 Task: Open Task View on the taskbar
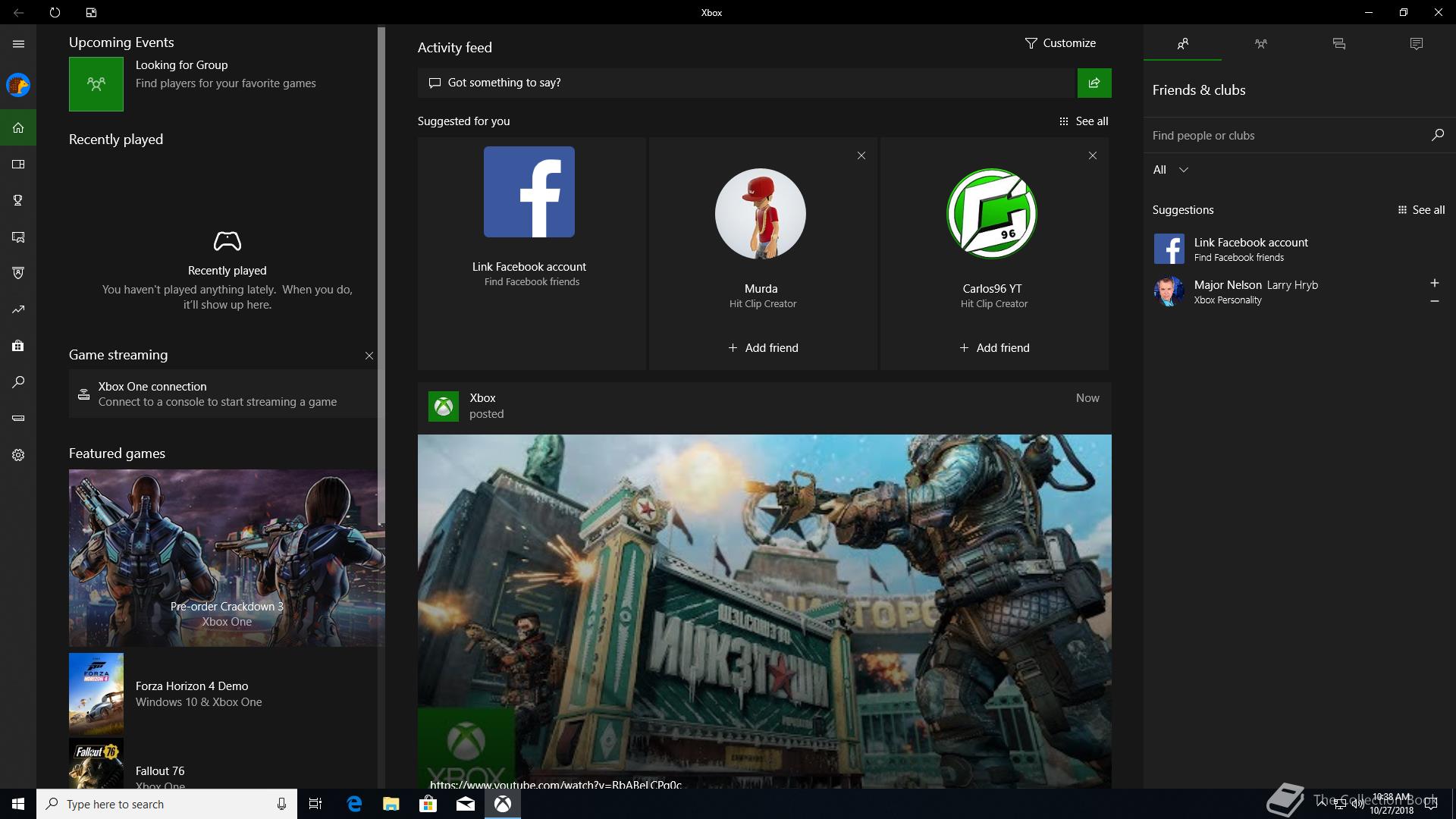pos(315,804)
